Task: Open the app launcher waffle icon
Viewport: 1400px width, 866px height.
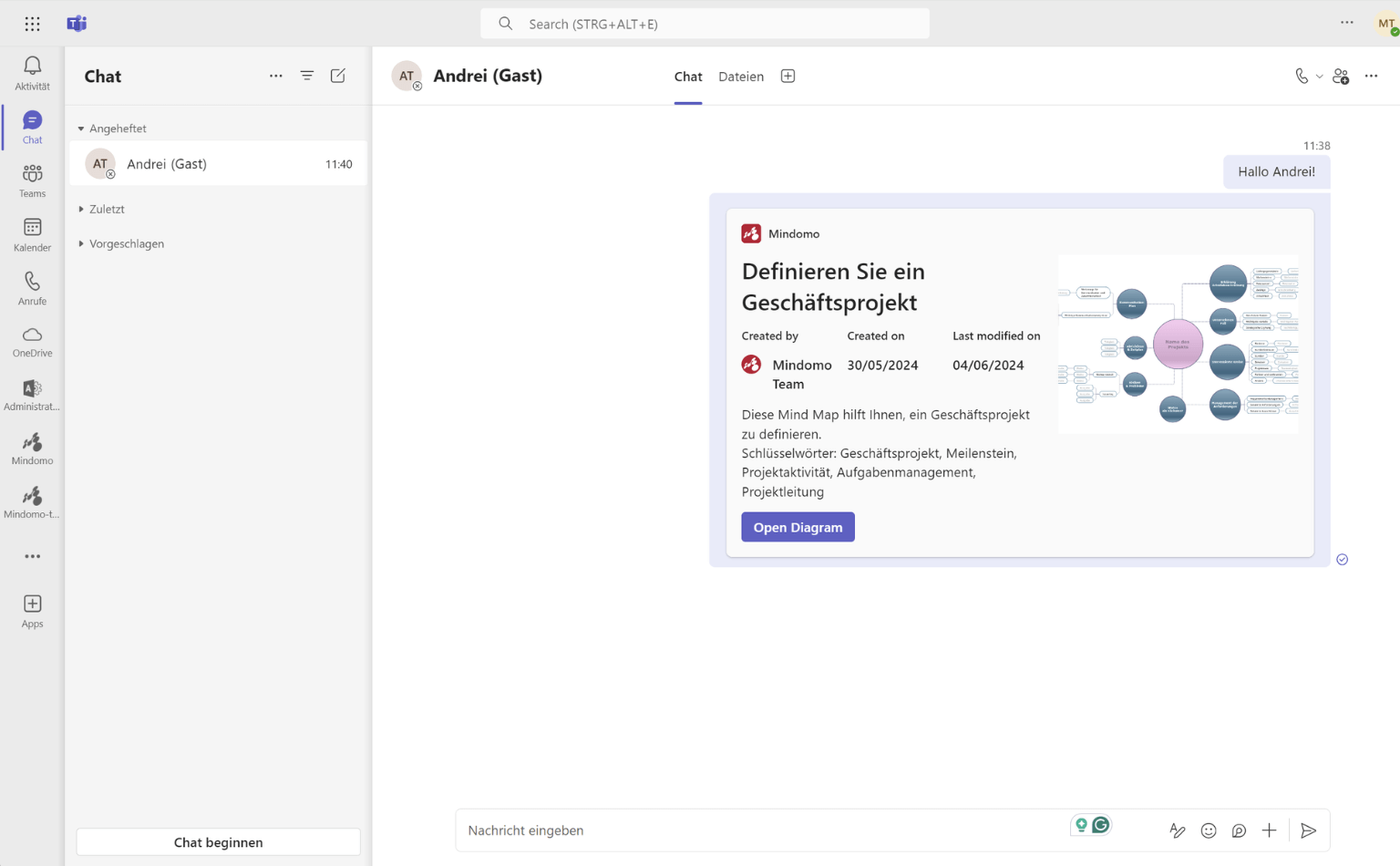Action: 32,24
